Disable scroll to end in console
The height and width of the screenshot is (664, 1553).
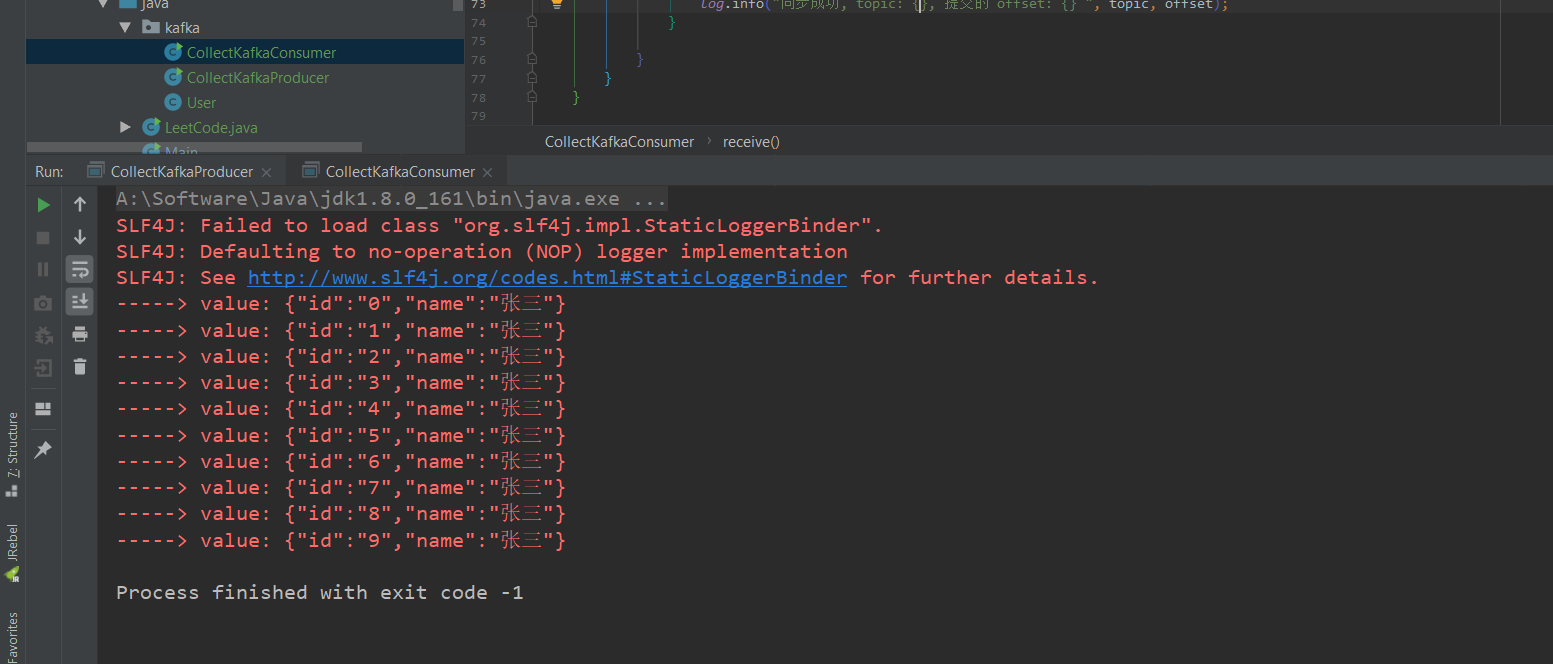[x=79, y=301]
